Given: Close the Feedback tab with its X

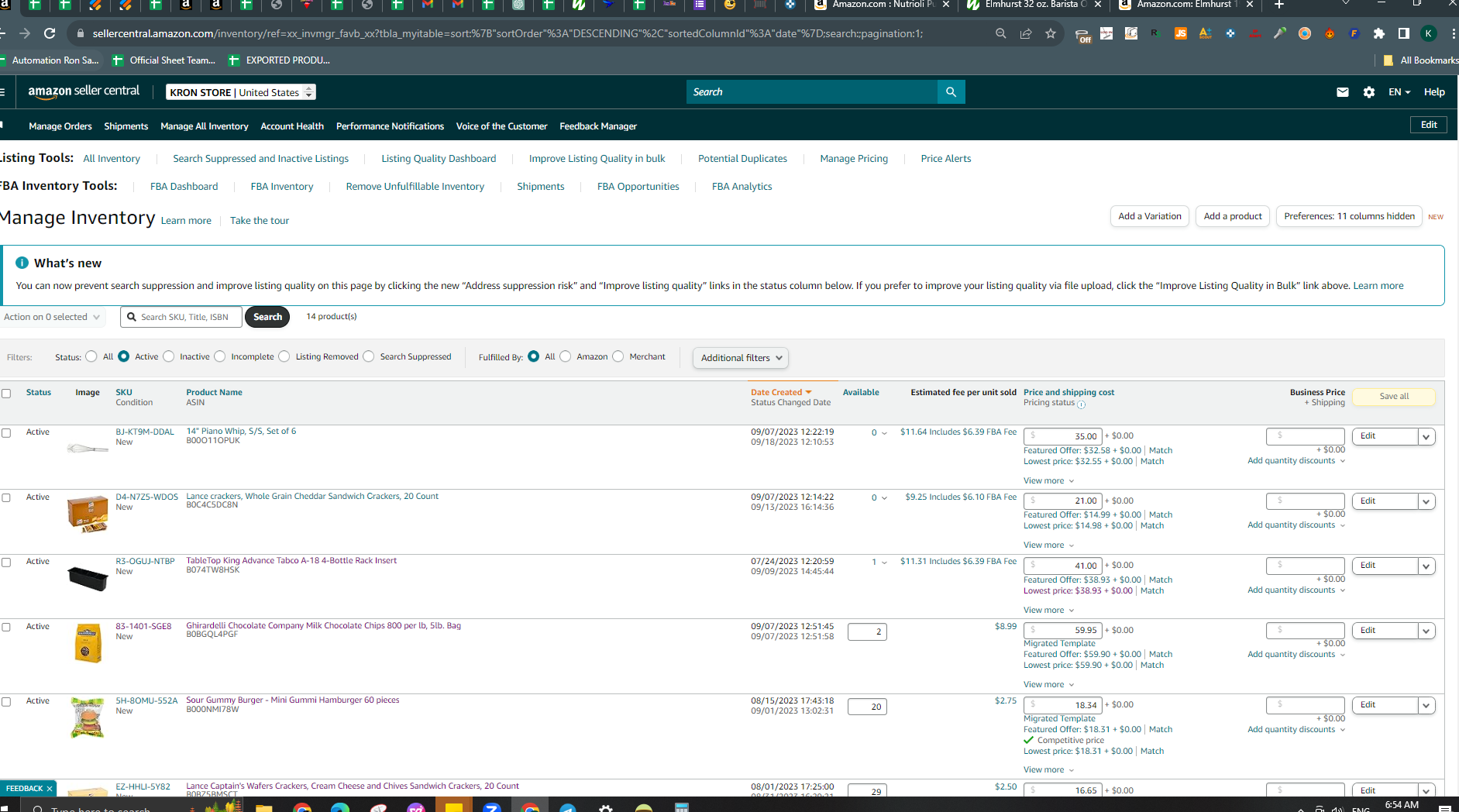Looking at the screenshot, I should click(50, 789).
